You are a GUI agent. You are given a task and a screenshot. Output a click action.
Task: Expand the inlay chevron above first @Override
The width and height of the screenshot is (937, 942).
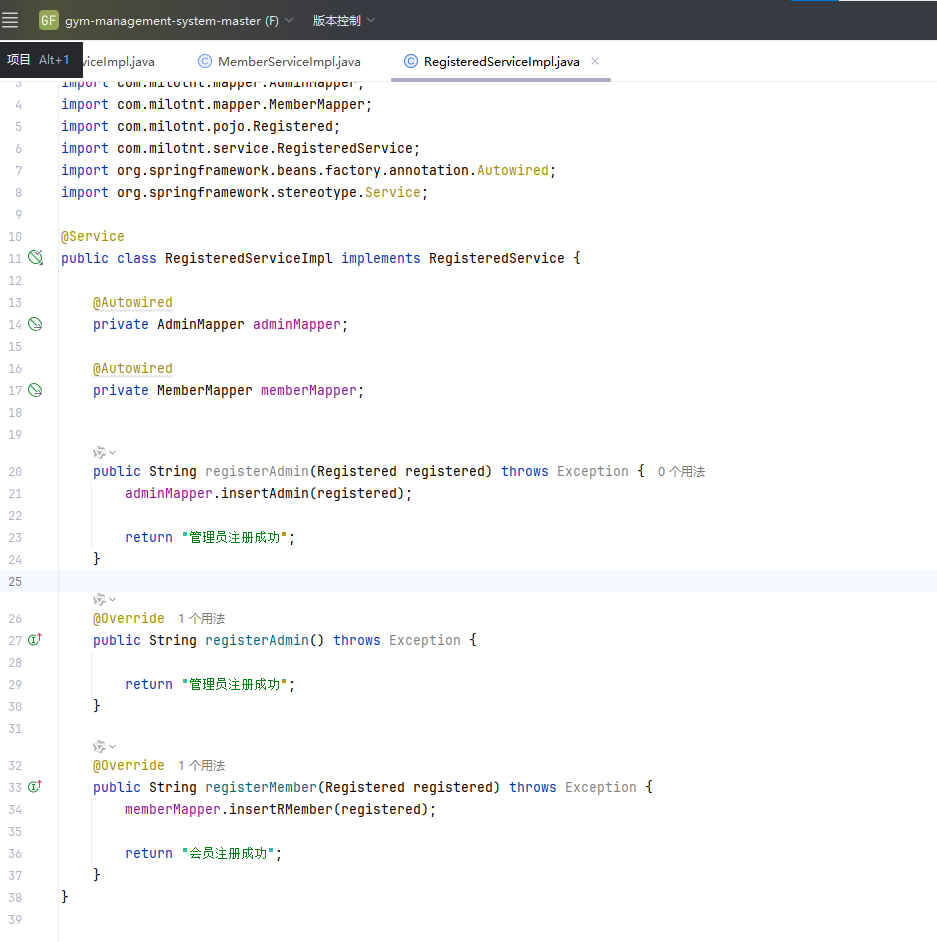coord(112,600)
